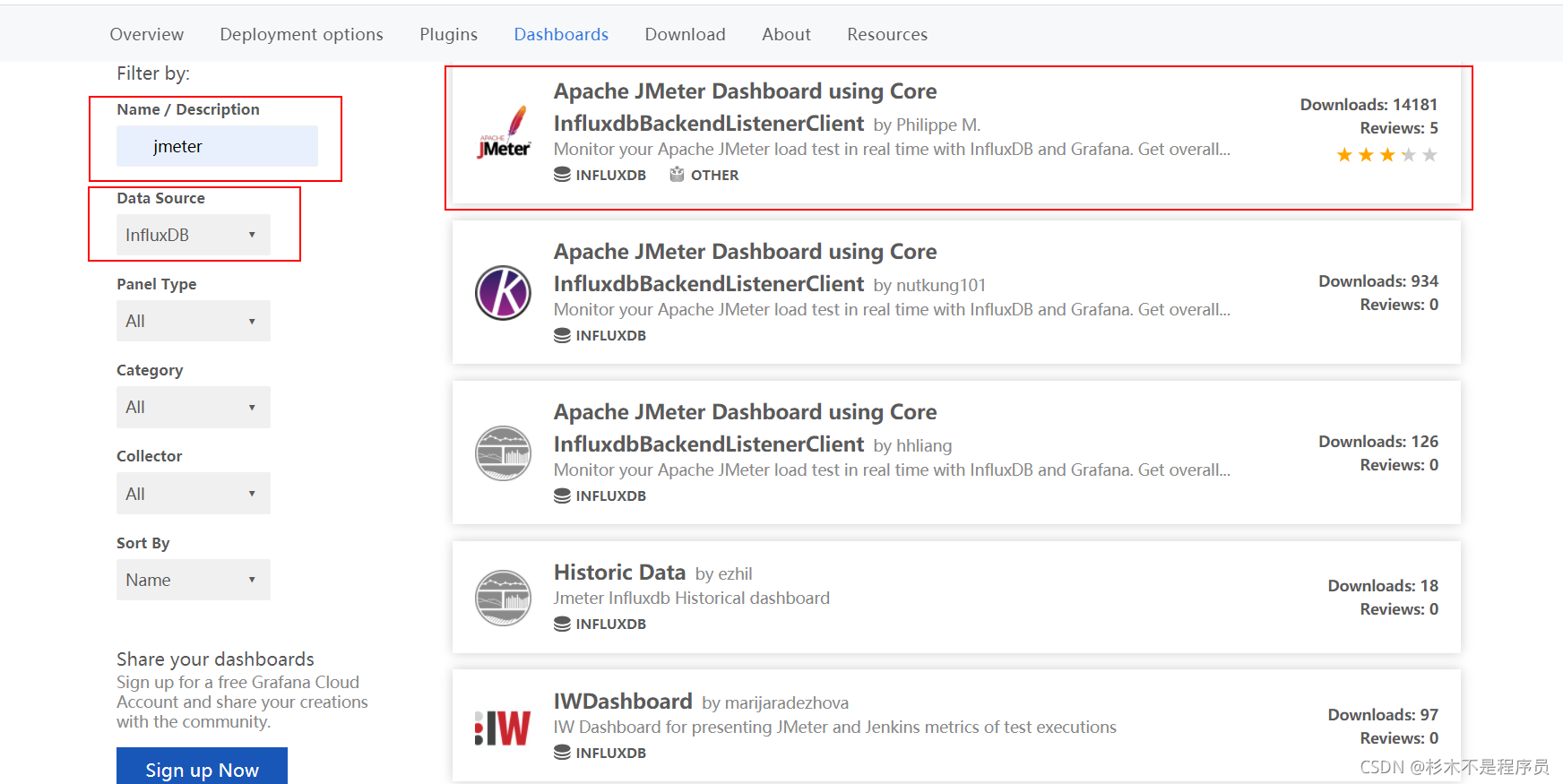Click the 'Downloads: 126' text

(1378, 442)
